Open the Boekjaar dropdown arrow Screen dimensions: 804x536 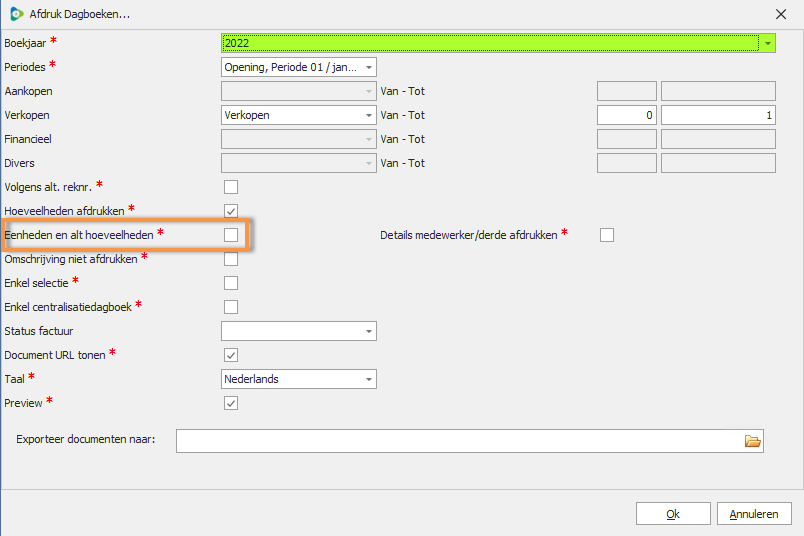point(768,43)
